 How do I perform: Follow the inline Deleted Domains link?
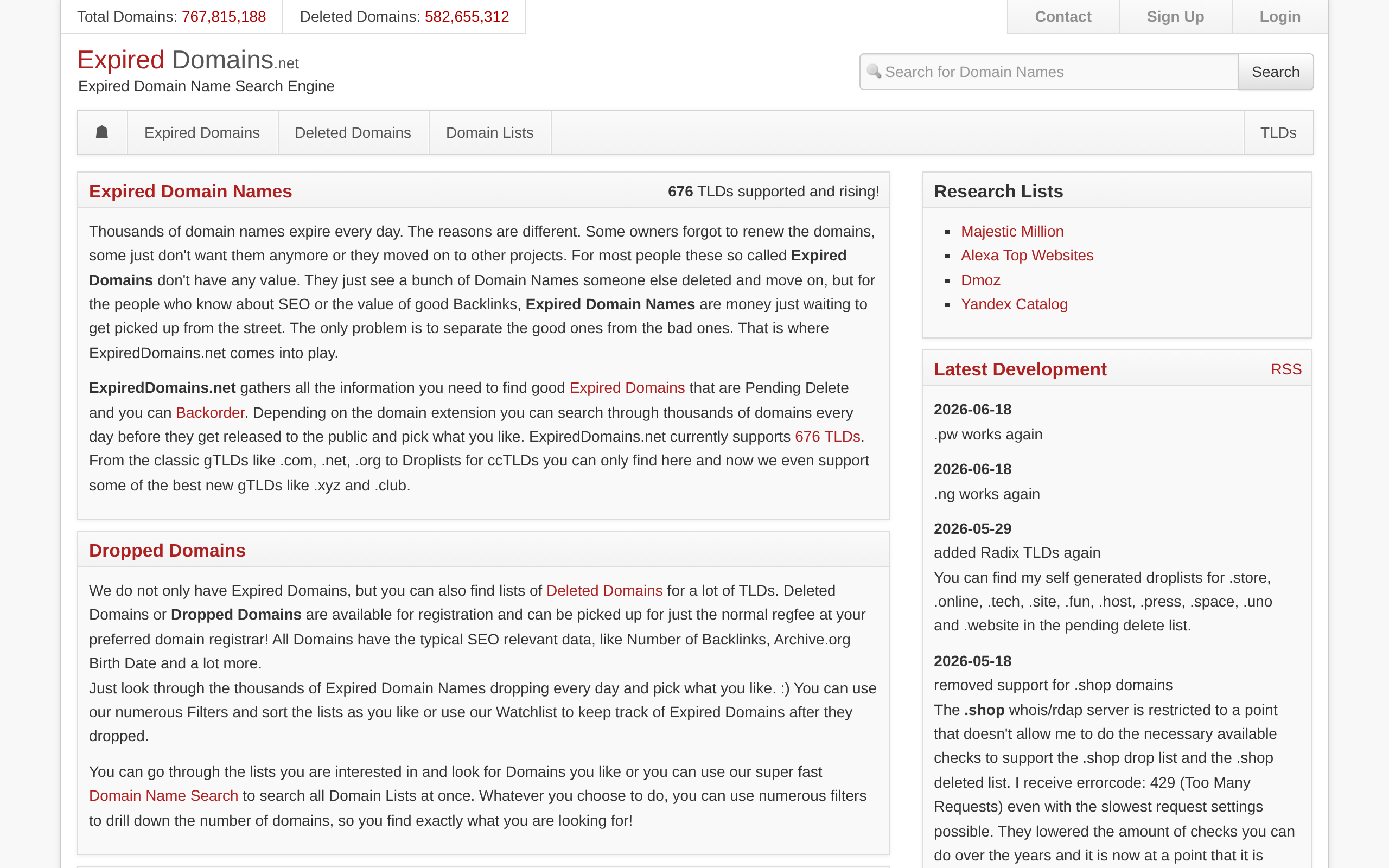tap(604, 591)
